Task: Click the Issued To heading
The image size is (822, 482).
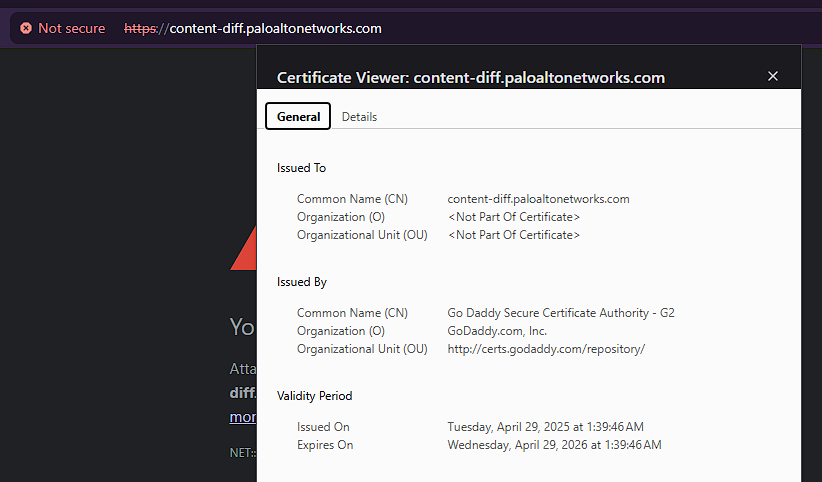Action: coord(301,168)
